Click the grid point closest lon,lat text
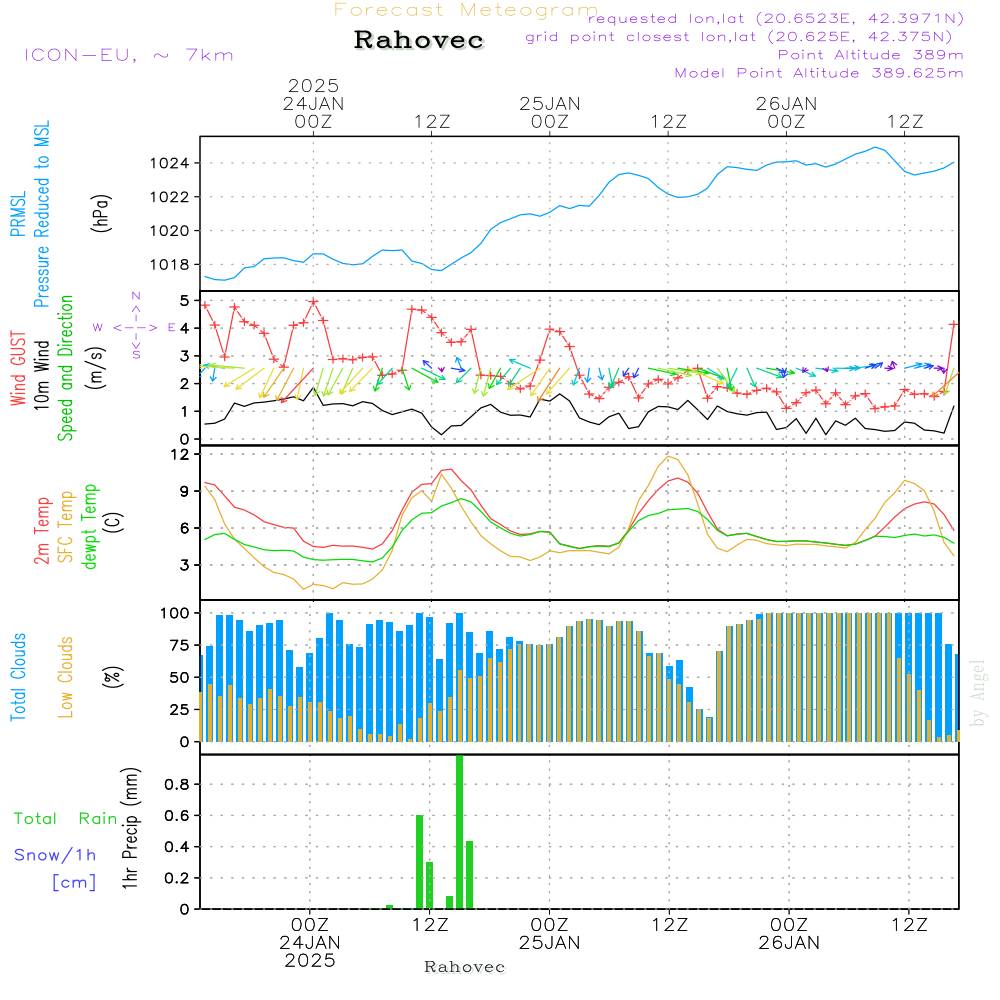 coord(739,36)
